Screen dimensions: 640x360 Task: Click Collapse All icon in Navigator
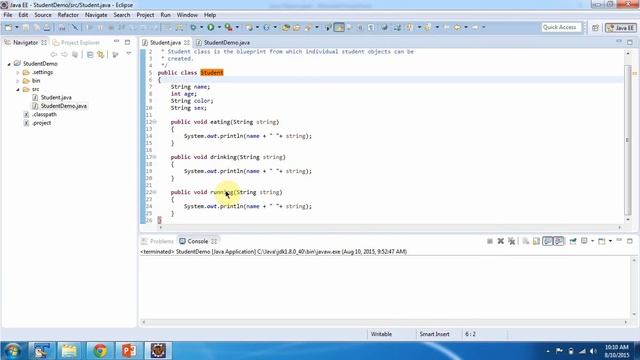(x=90, y=54)
